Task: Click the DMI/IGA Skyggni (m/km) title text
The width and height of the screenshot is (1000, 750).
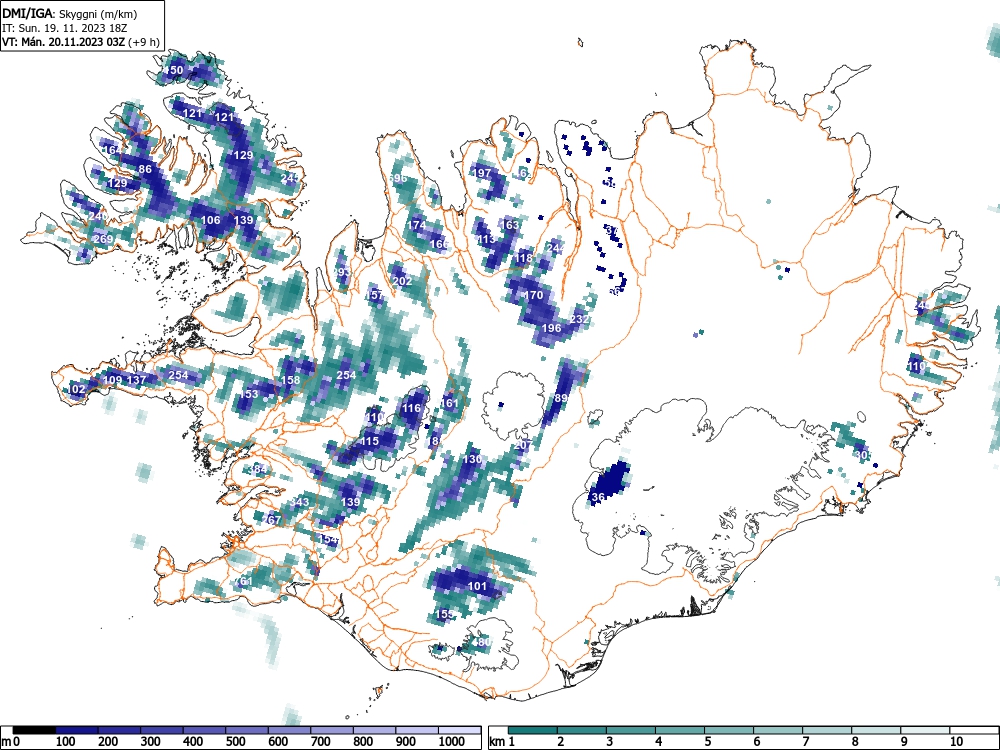Action: tap(70, 13)
